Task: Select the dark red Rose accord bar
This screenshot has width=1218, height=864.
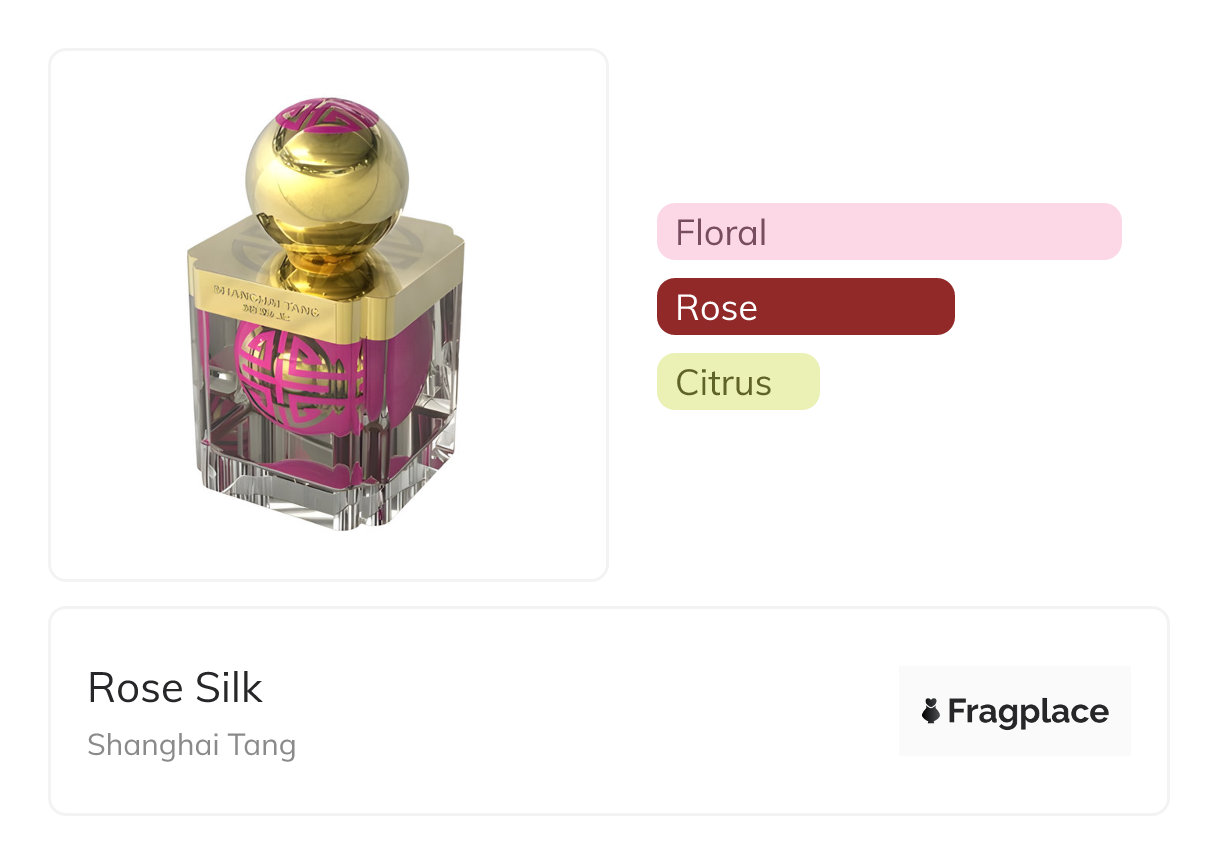Action: click(x=805, y=307)
